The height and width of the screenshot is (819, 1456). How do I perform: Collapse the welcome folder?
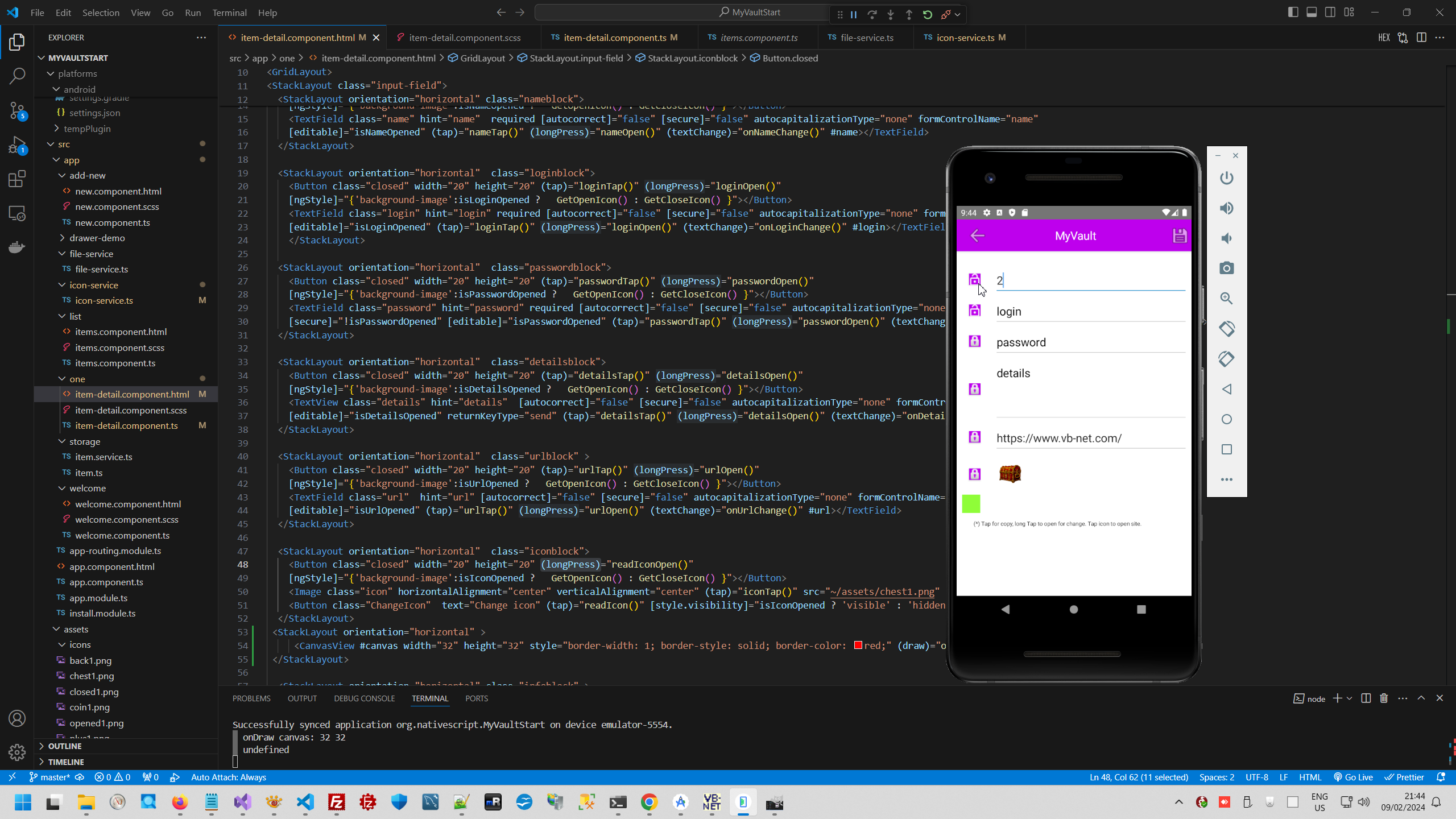pyautogui.click(x=87, y=488)
